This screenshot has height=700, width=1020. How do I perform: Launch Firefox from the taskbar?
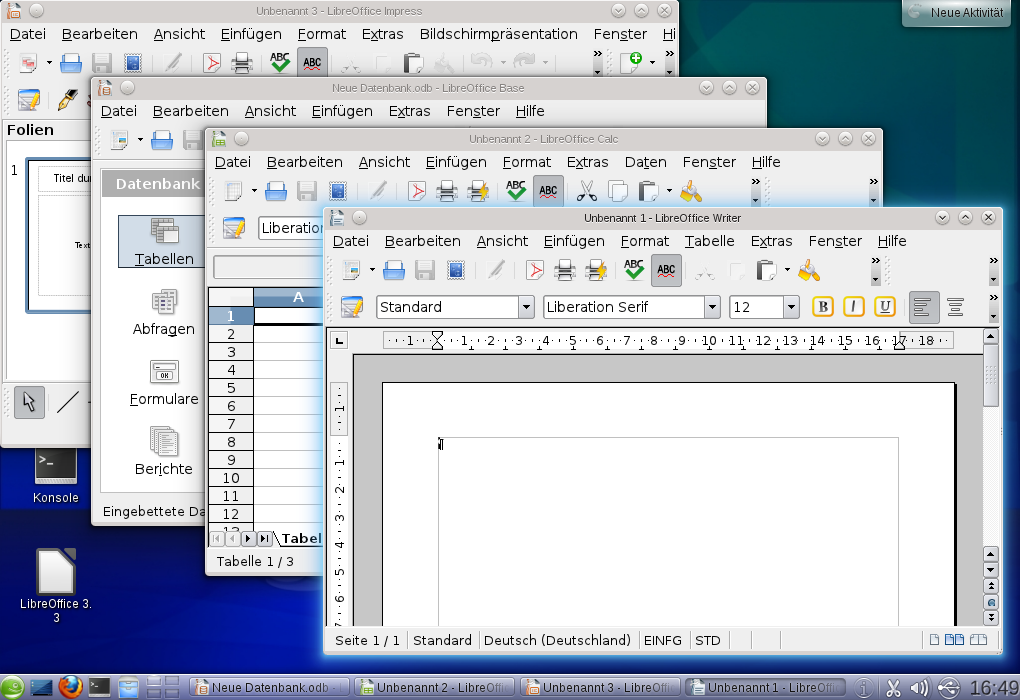[x=70, y=687]
